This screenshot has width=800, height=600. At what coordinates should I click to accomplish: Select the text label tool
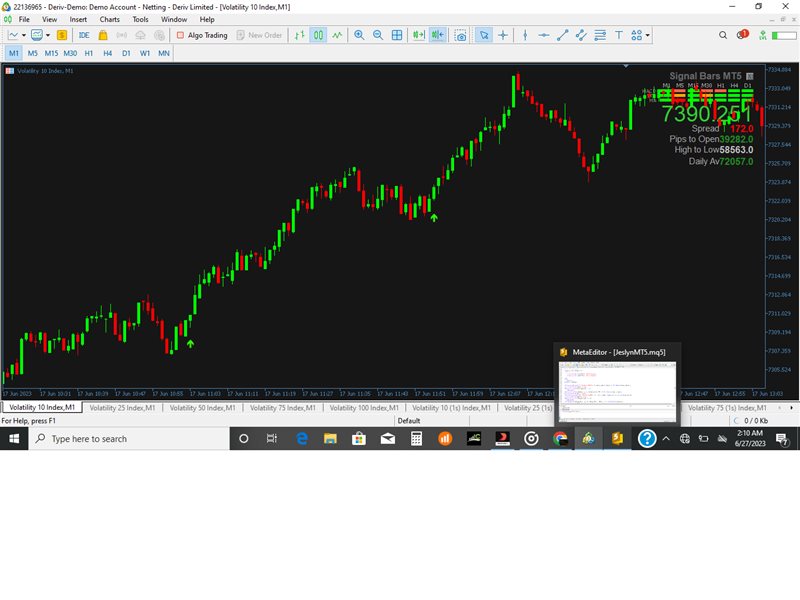tap(618, 35)
